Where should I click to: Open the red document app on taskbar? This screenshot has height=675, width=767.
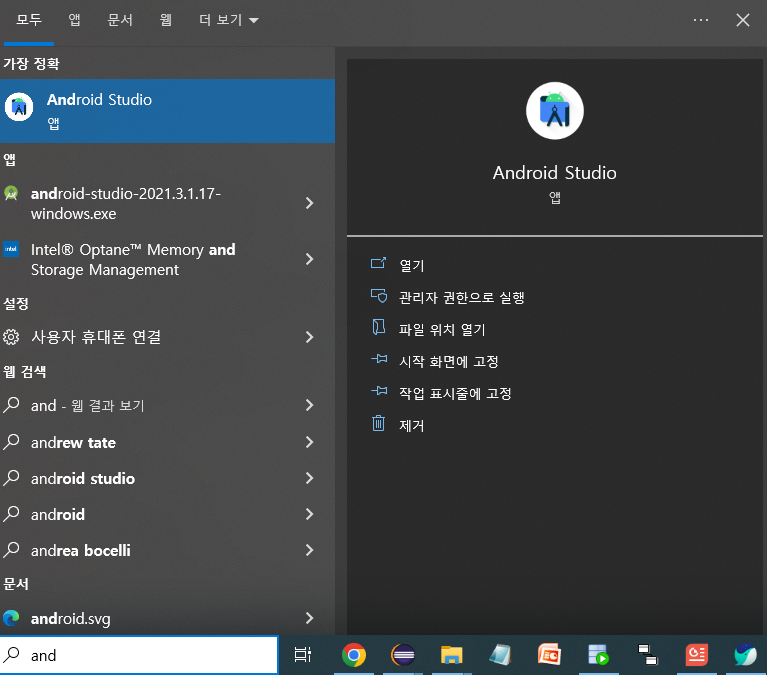pos(697,655)
